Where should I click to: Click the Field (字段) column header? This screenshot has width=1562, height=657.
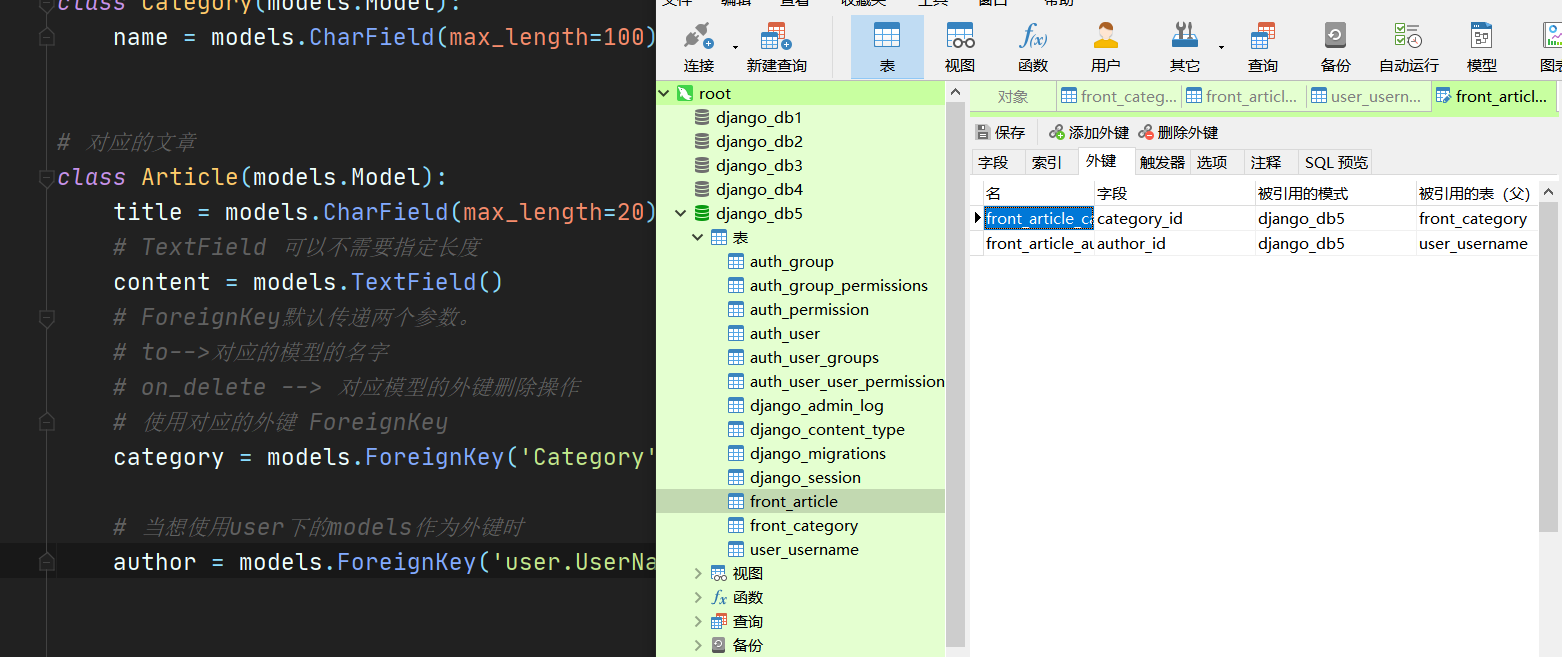[x=1175, y=194]
